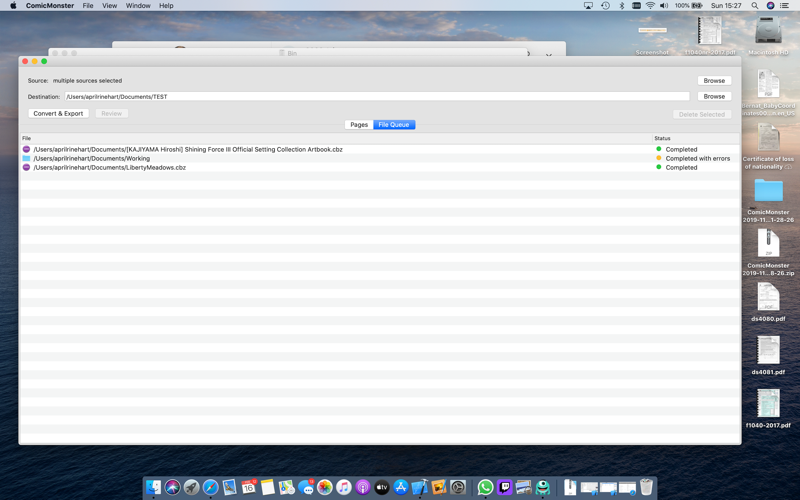
Task: Click the volume icon in menu bar
Action: (x=664, y=6)
